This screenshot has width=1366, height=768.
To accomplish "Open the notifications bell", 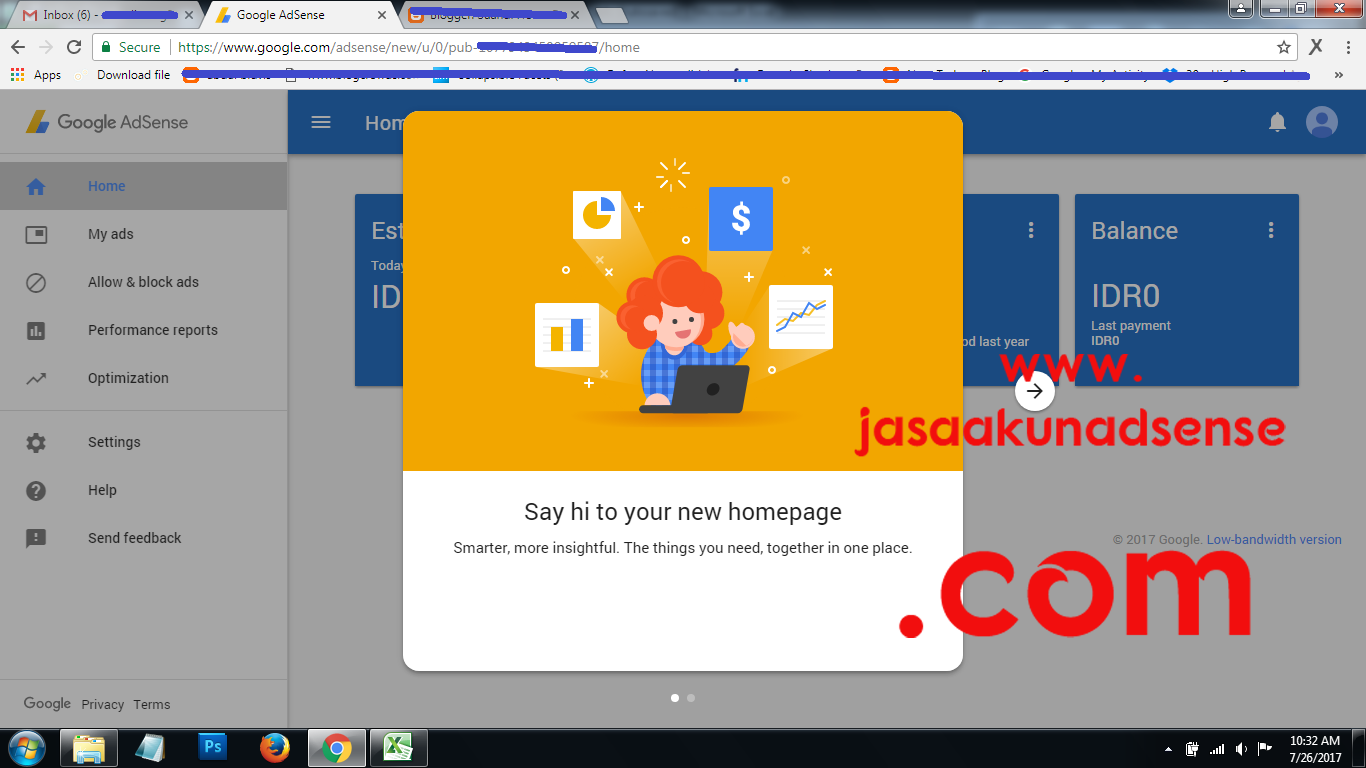I will (1277, 122).
